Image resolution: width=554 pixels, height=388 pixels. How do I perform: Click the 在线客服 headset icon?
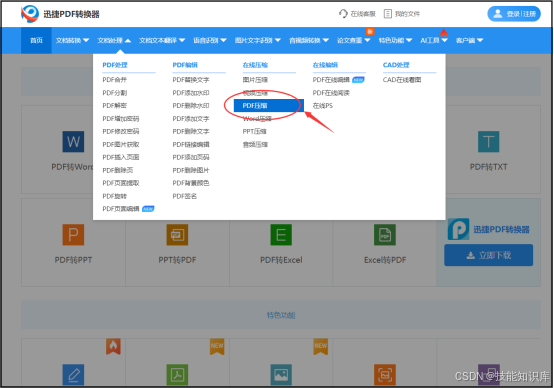point(343,14)
